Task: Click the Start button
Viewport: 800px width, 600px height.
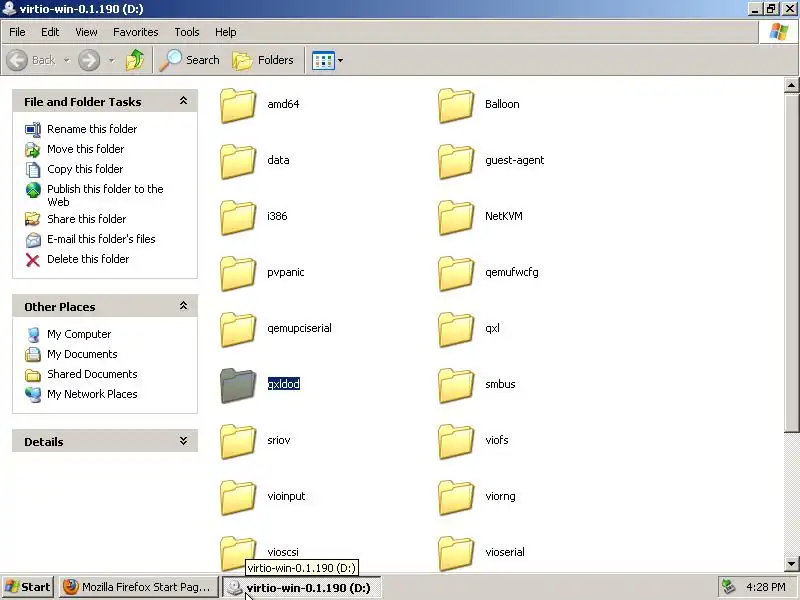Action: 27,587
